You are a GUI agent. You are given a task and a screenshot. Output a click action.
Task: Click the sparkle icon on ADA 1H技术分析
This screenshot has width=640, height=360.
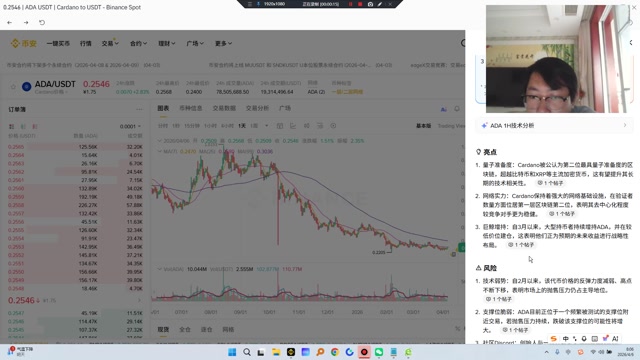point(484,126)
